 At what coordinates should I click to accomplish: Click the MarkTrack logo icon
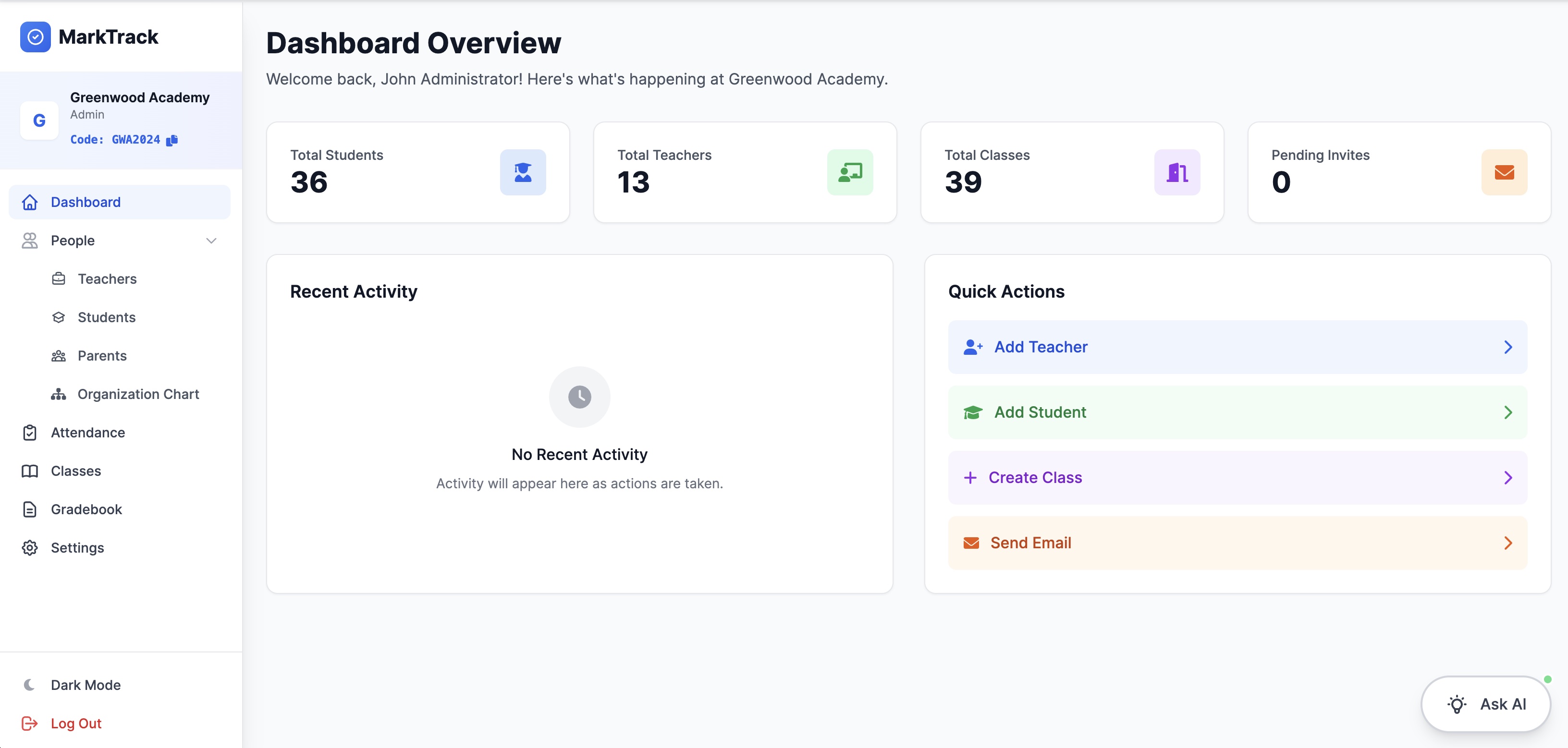35,36
